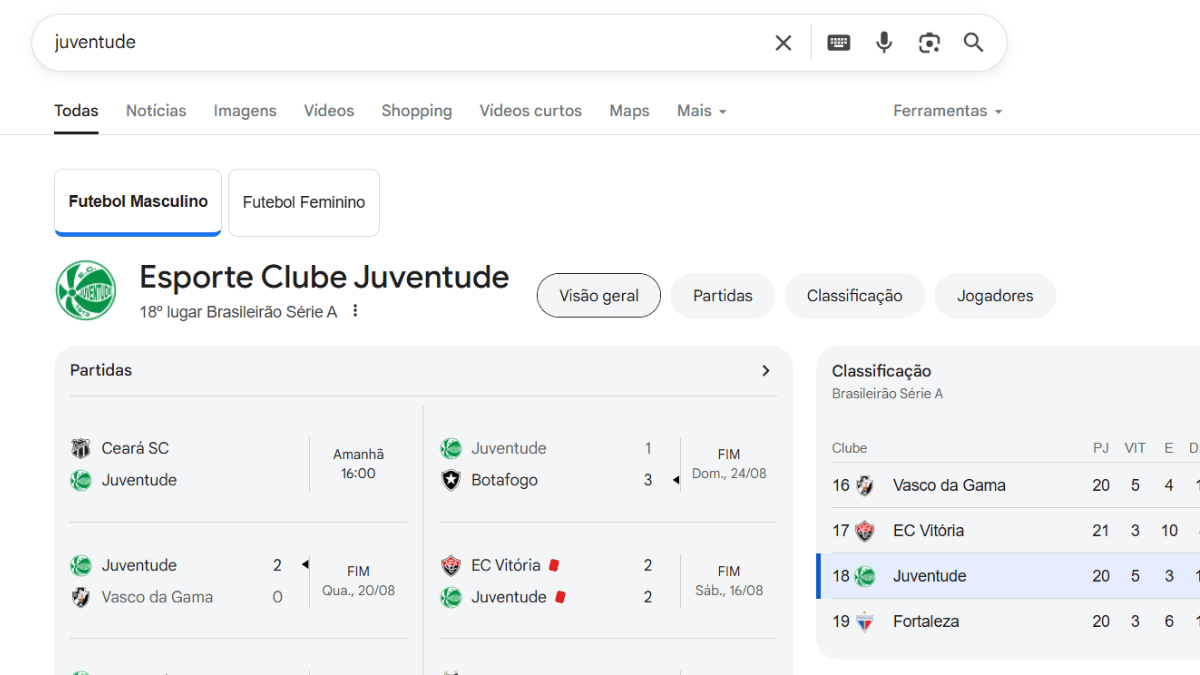The image size is (1200, 675).
Task: Open the Ferramentas dropdown
Action: click(947, 111)
